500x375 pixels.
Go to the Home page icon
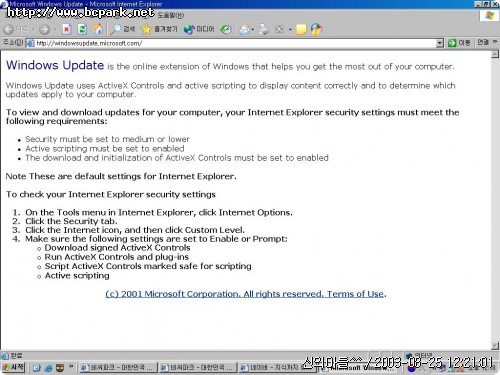(98, 29)
